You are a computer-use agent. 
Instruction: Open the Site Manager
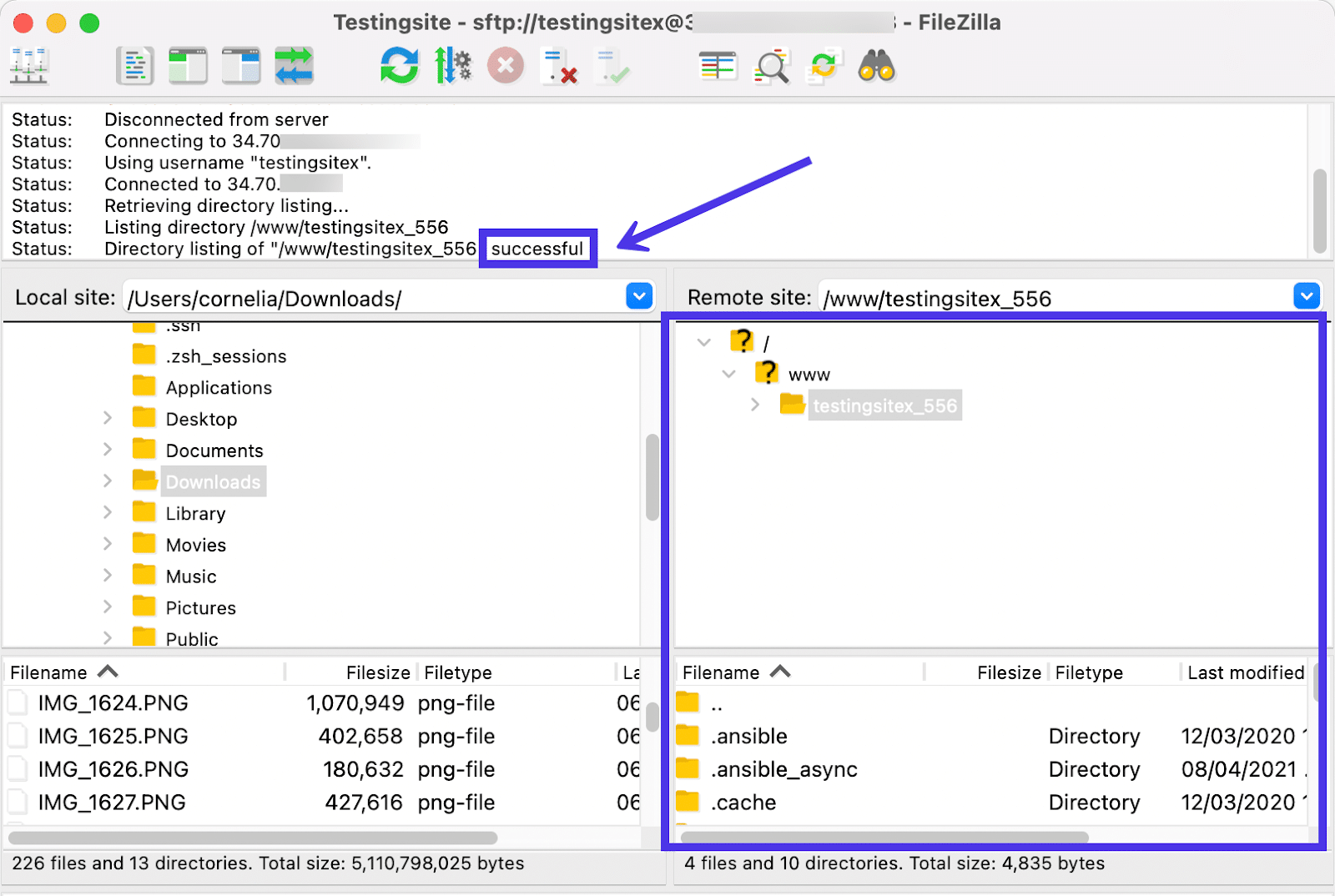[x=29, y=65]
